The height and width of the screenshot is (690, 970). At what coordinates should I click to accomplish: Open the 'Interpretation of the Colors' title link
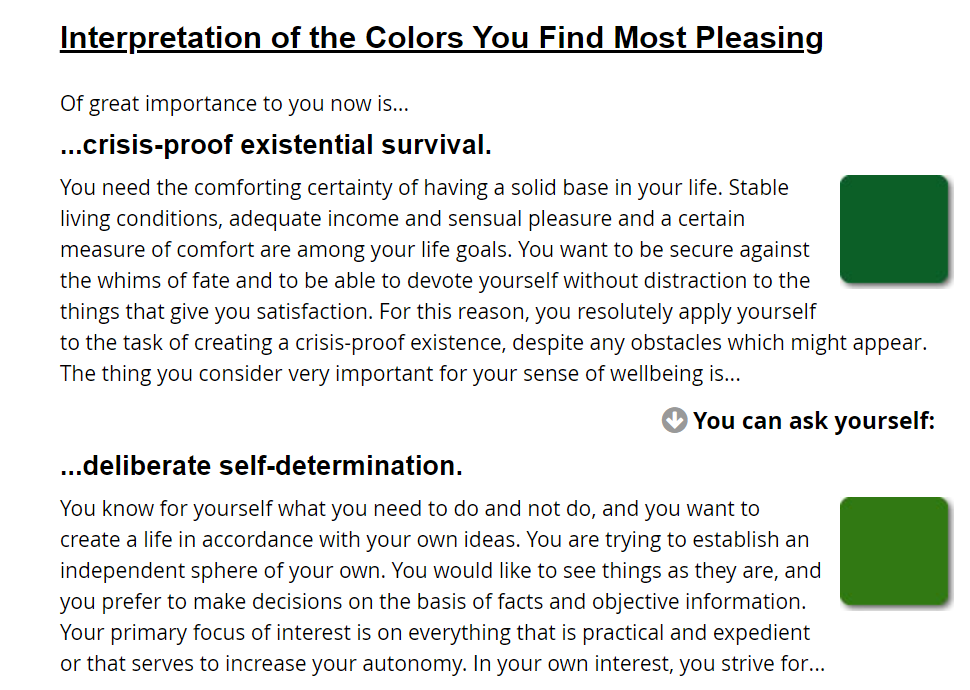(441, 38)
